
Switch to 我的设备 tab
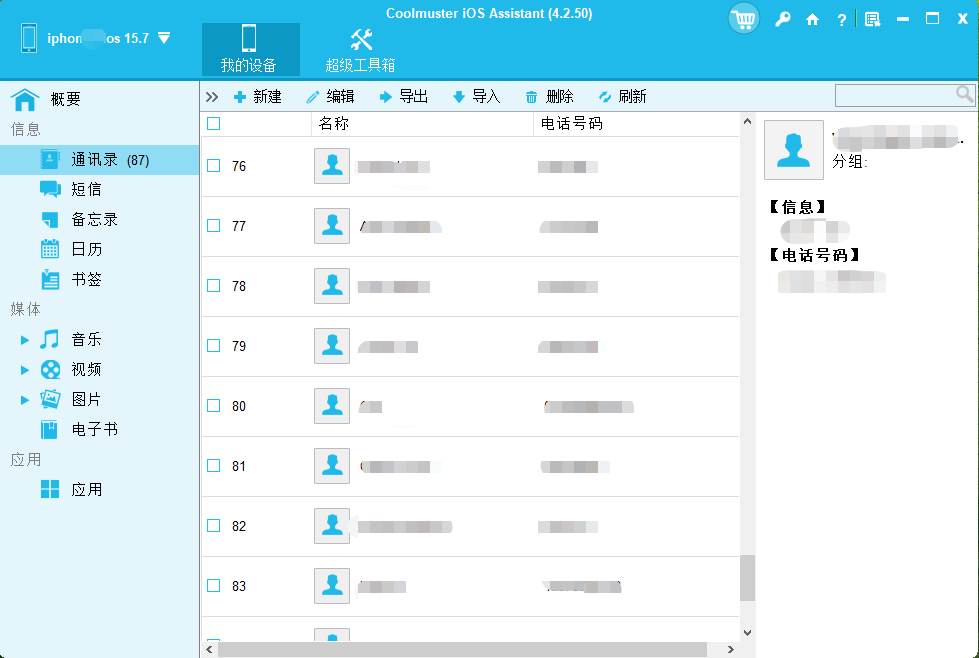250,49
